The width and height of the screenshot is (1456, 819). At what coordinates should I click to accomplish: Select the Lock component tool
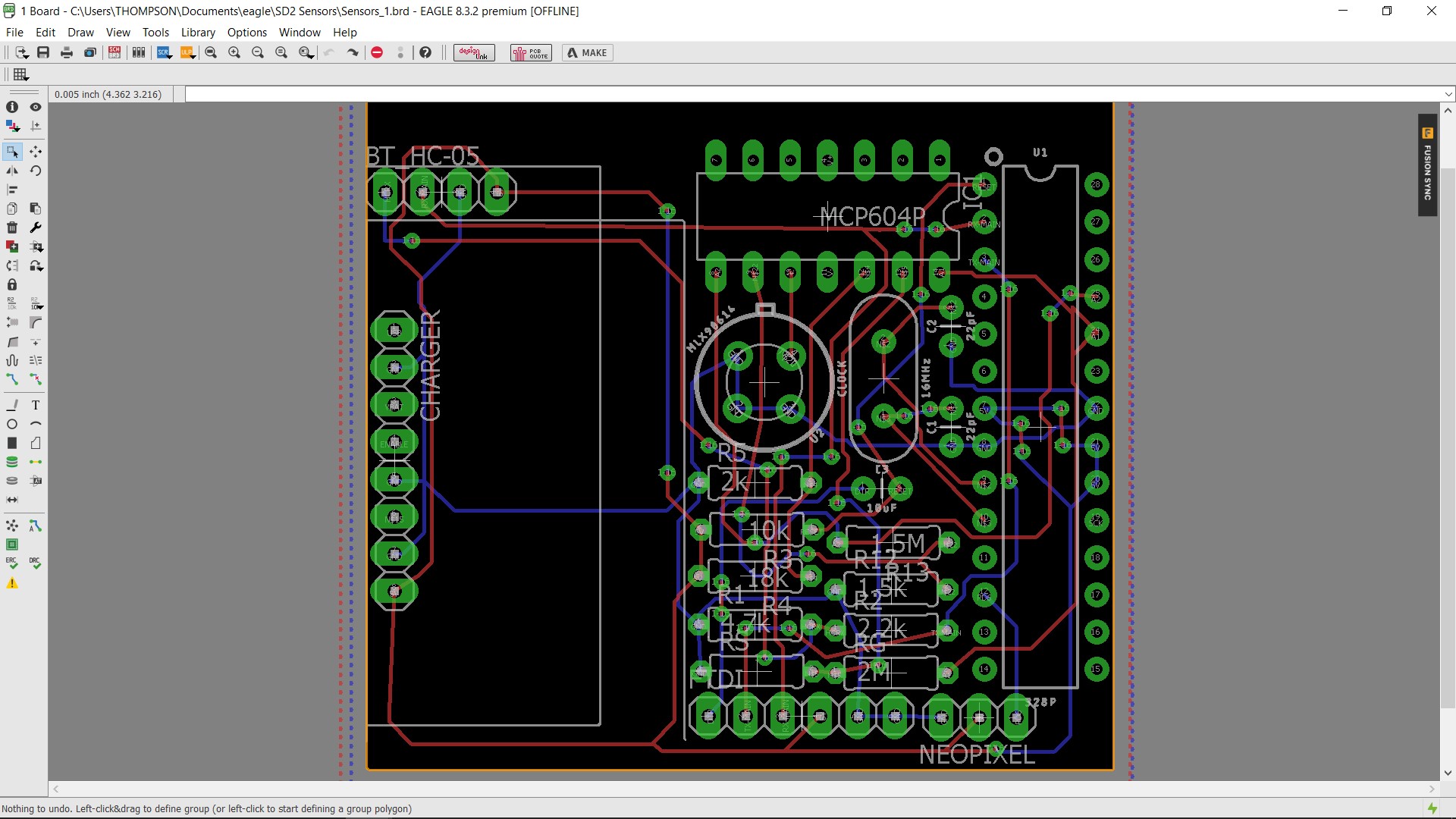12,284
